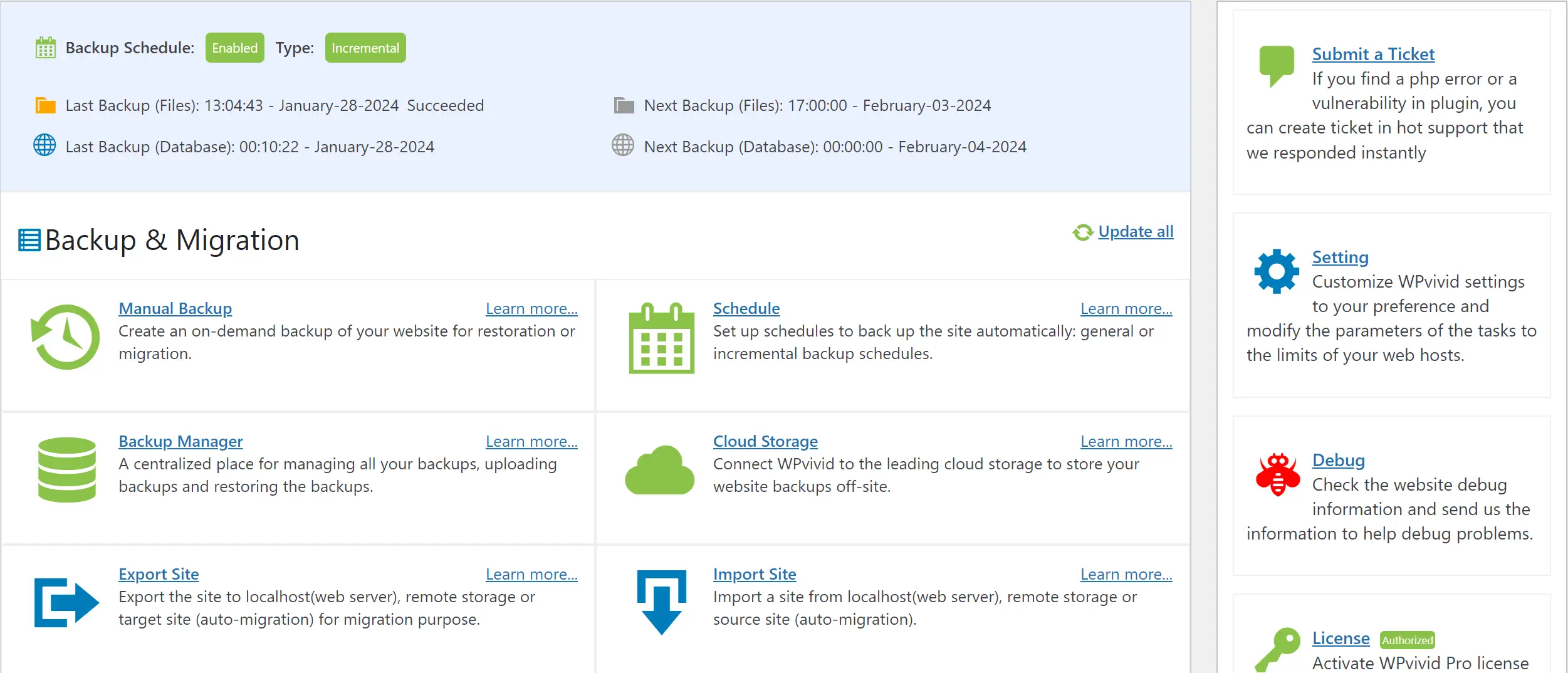Click Learn more next to Cloud Storage

click(x=1126, y=441)
